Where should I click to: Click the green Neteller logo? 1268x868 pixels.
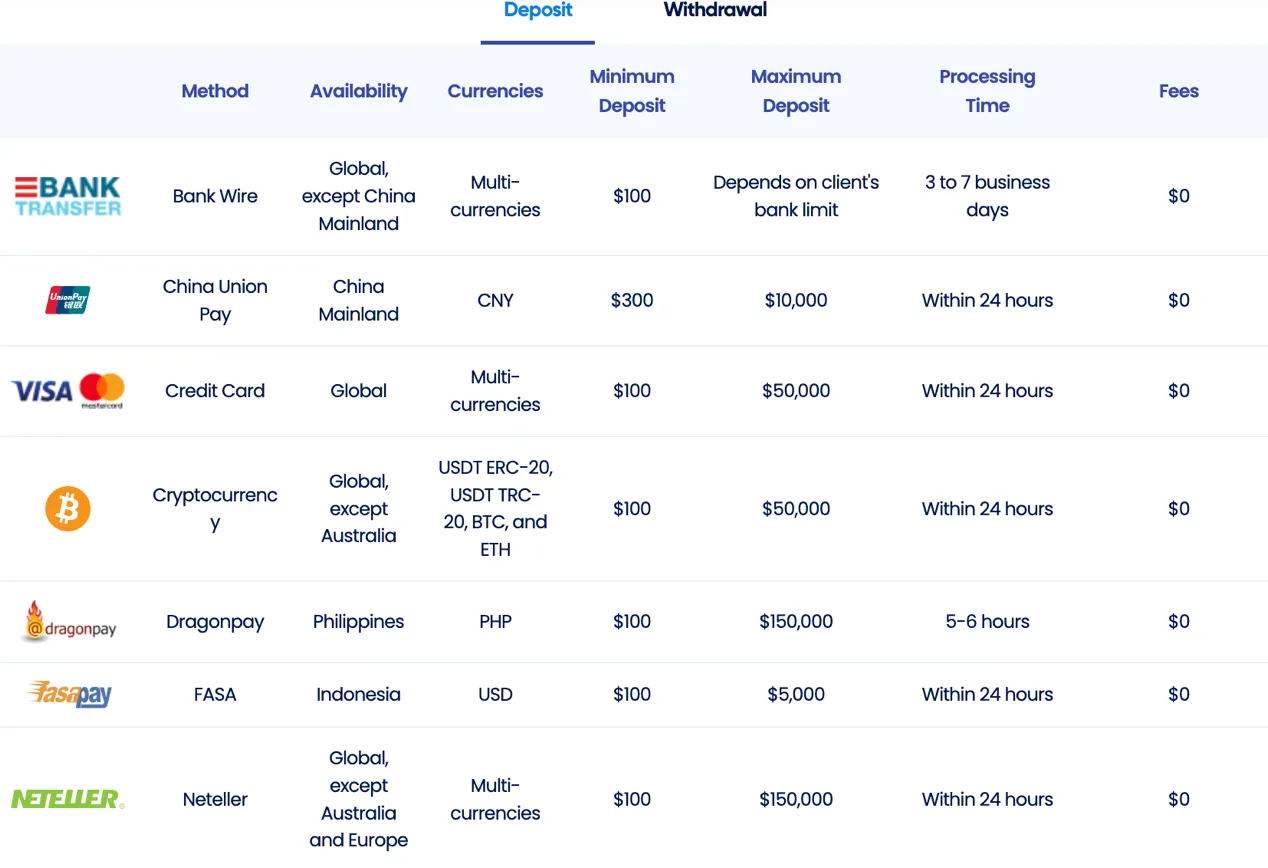68,799
